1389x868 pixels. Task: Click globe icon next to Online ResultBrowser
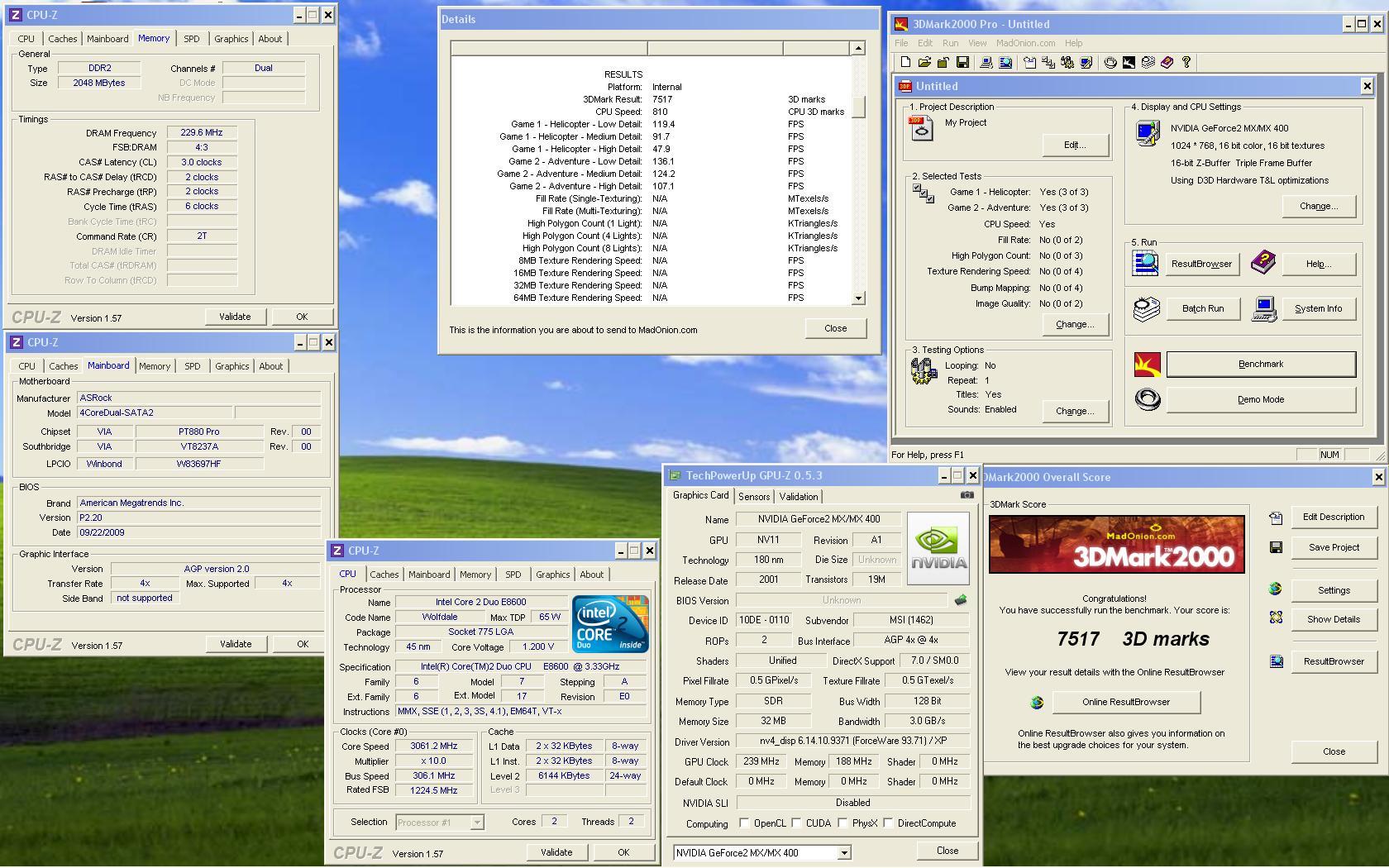coord(1037,703)
